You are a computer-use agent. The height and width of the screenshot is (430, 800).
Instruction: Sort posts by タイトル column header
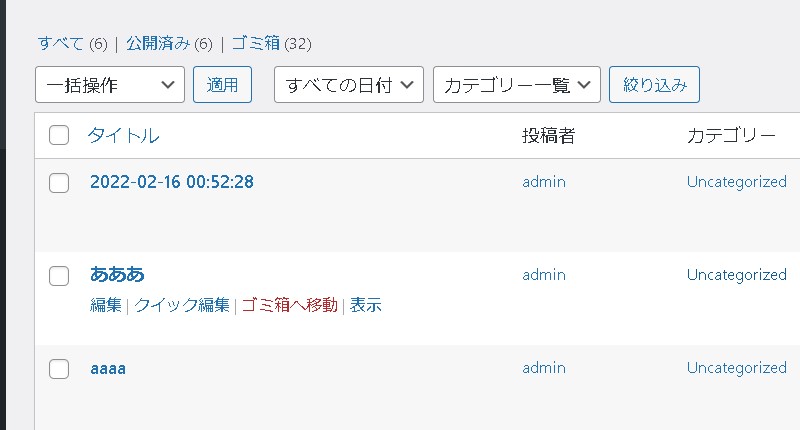click(123, 136)
